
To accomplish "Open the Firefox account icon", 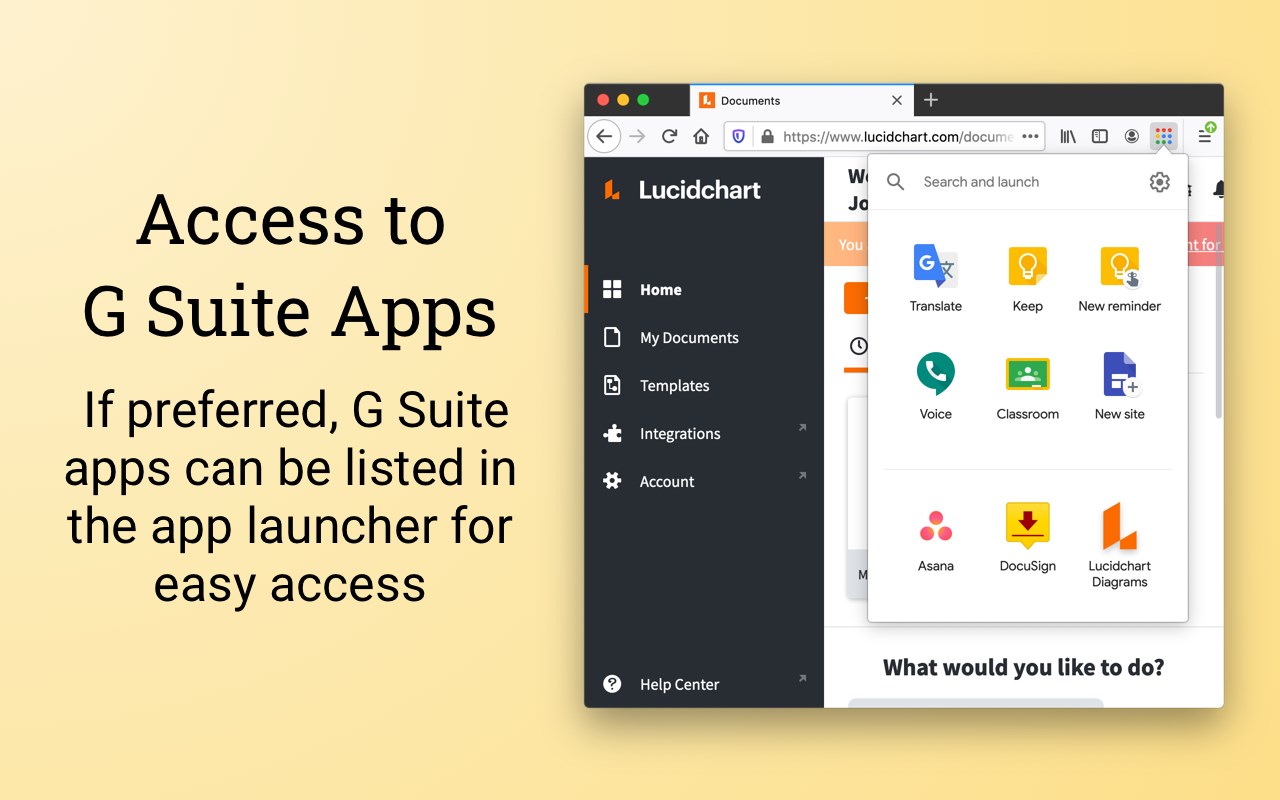I will click(x=1131, y=136).
